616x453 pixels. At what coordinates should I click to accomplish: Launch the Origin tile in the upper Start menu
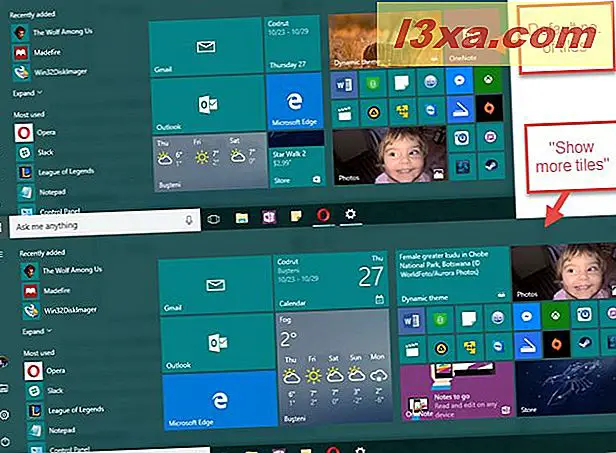point(490,108)
